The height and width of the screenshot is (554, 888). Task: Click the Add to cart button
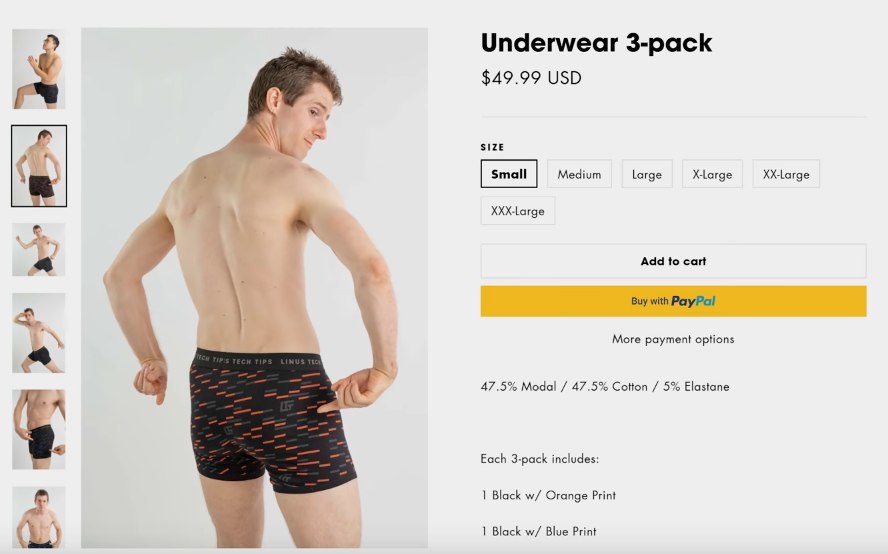coord(673,261)
